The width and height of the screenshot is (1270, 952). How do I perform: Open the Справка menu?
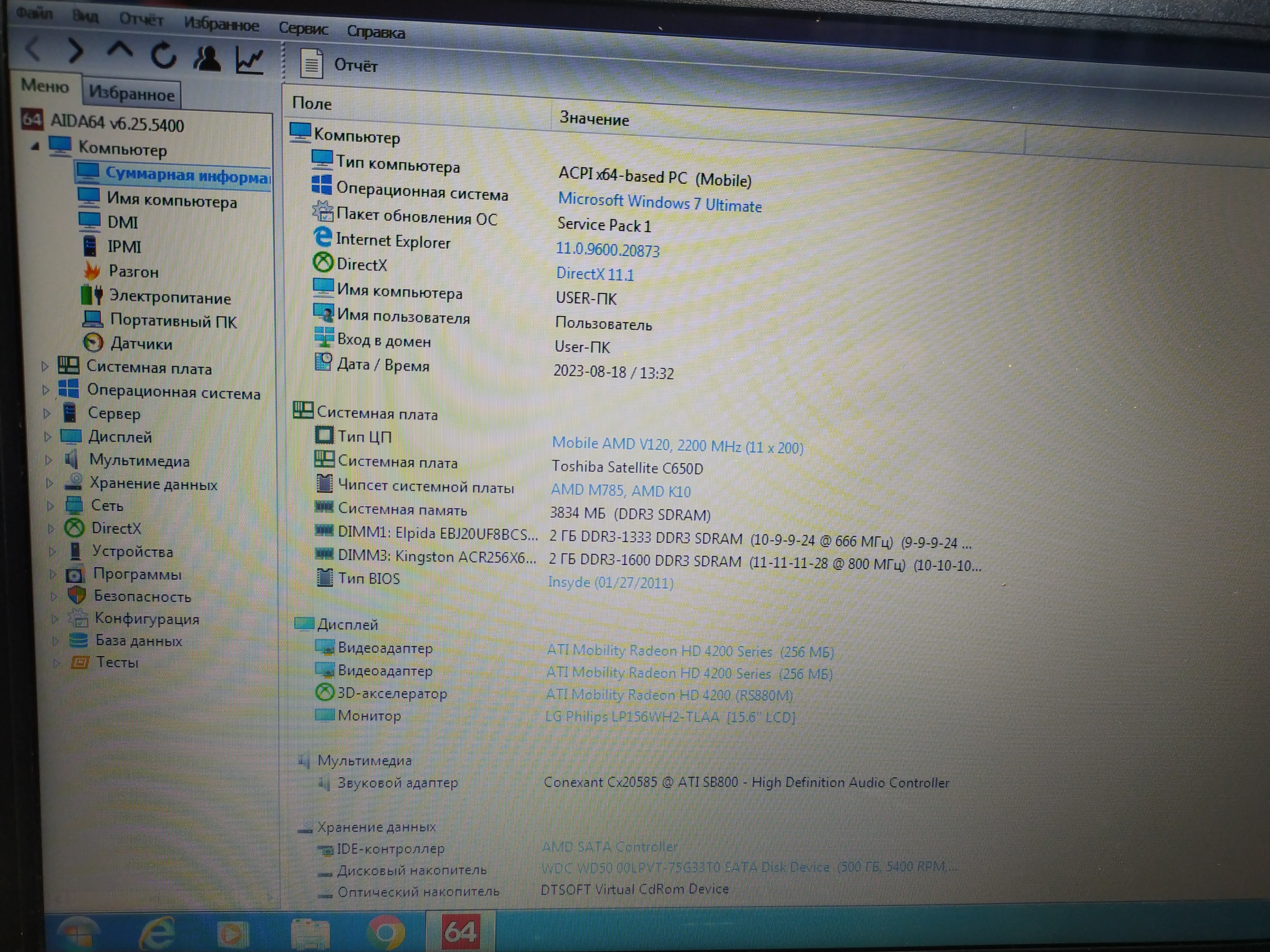376,32
